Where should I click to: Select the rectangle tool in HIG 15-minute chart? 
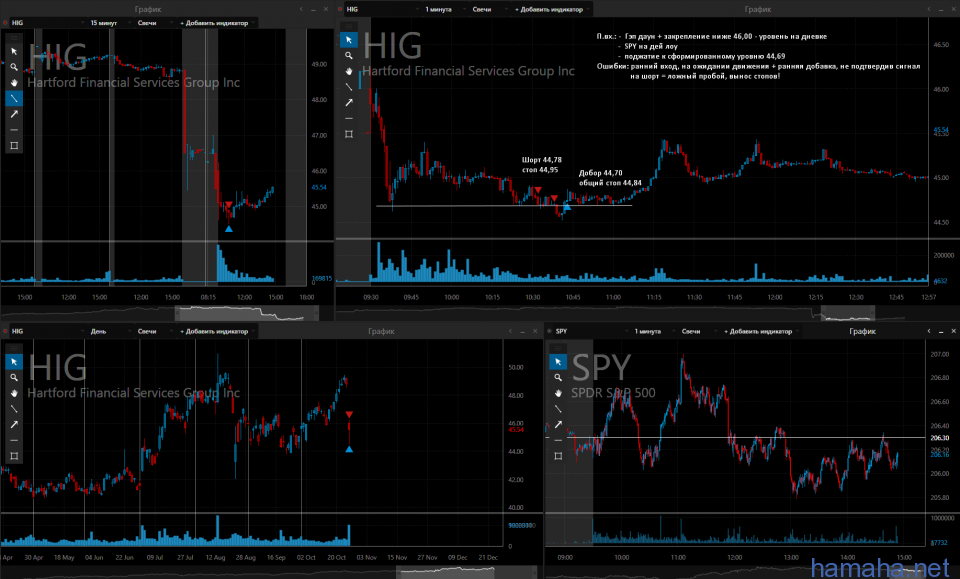(x=14, y=146)
